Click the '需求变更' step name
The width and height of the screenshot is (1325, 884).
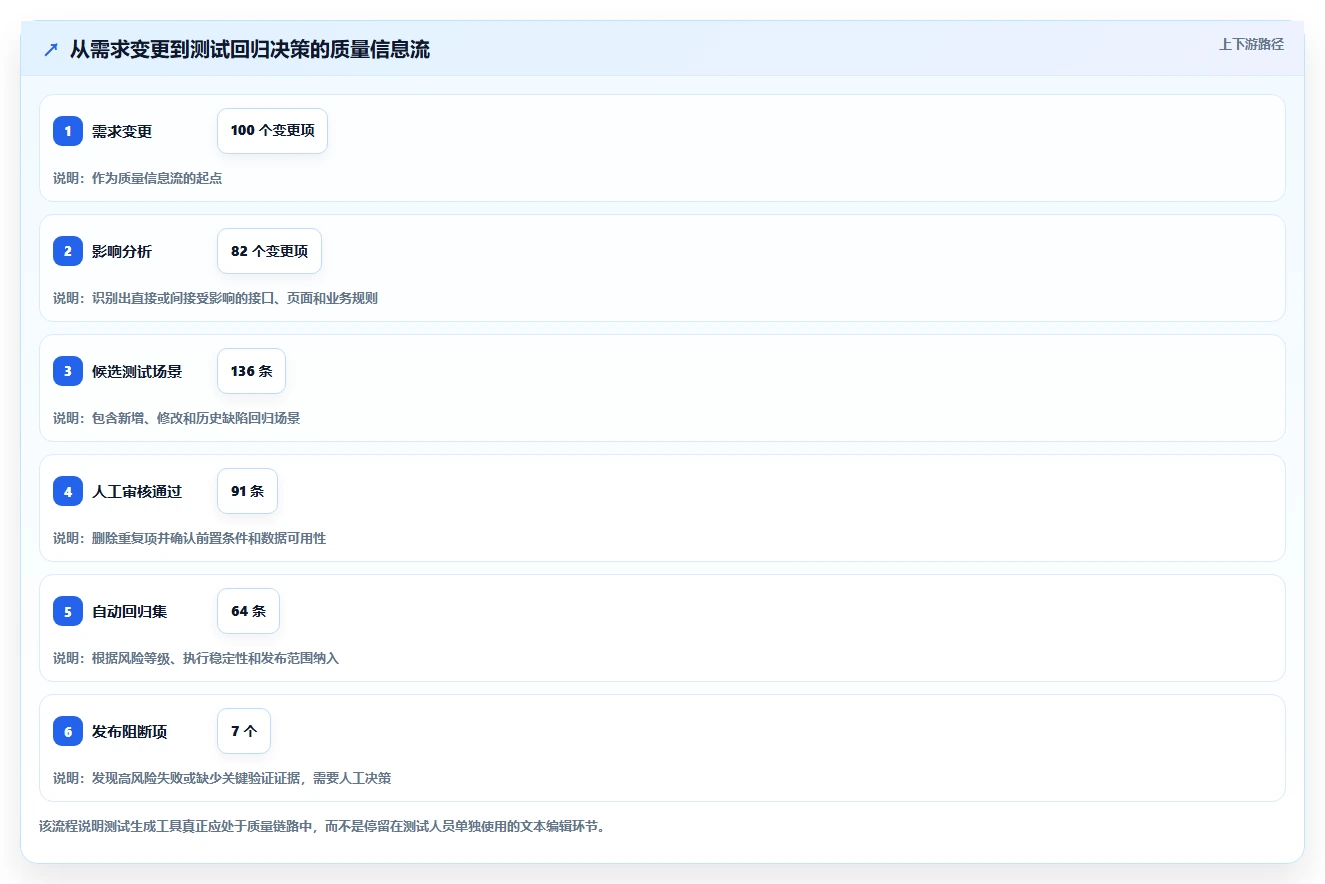coord(122,131)
